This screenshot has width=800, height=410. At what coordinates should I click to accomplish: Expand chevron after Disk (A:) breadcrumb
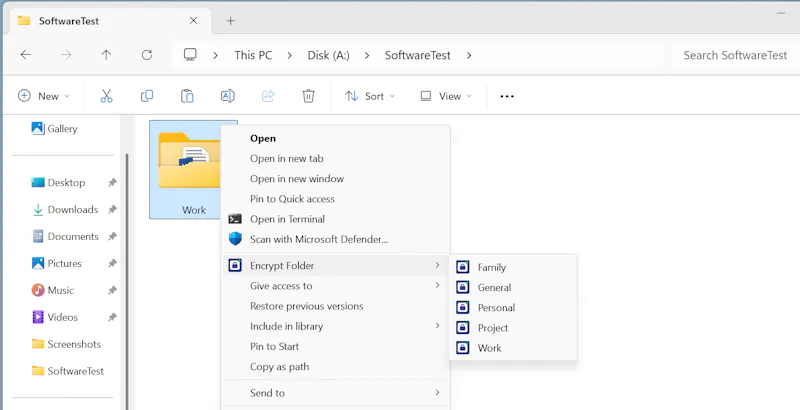point(367,55)
